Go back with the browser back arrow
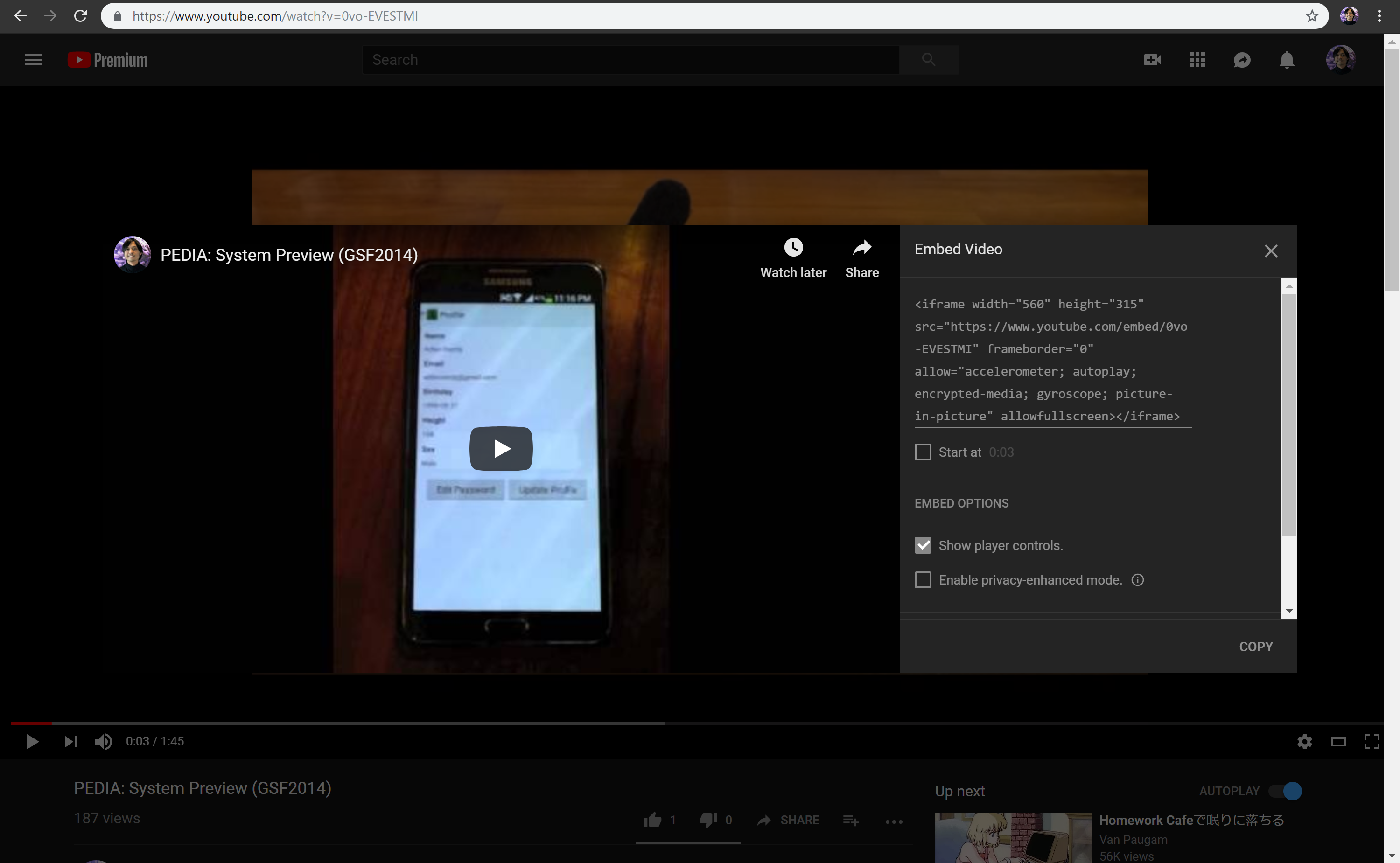The height and width of the screenshot is (863, 1400). tap(21, 16)
